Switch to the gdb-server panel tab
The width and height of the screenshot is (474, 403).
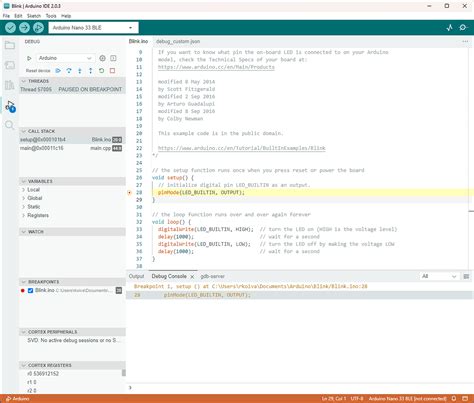pyautogui.click(x=213, y=276)
